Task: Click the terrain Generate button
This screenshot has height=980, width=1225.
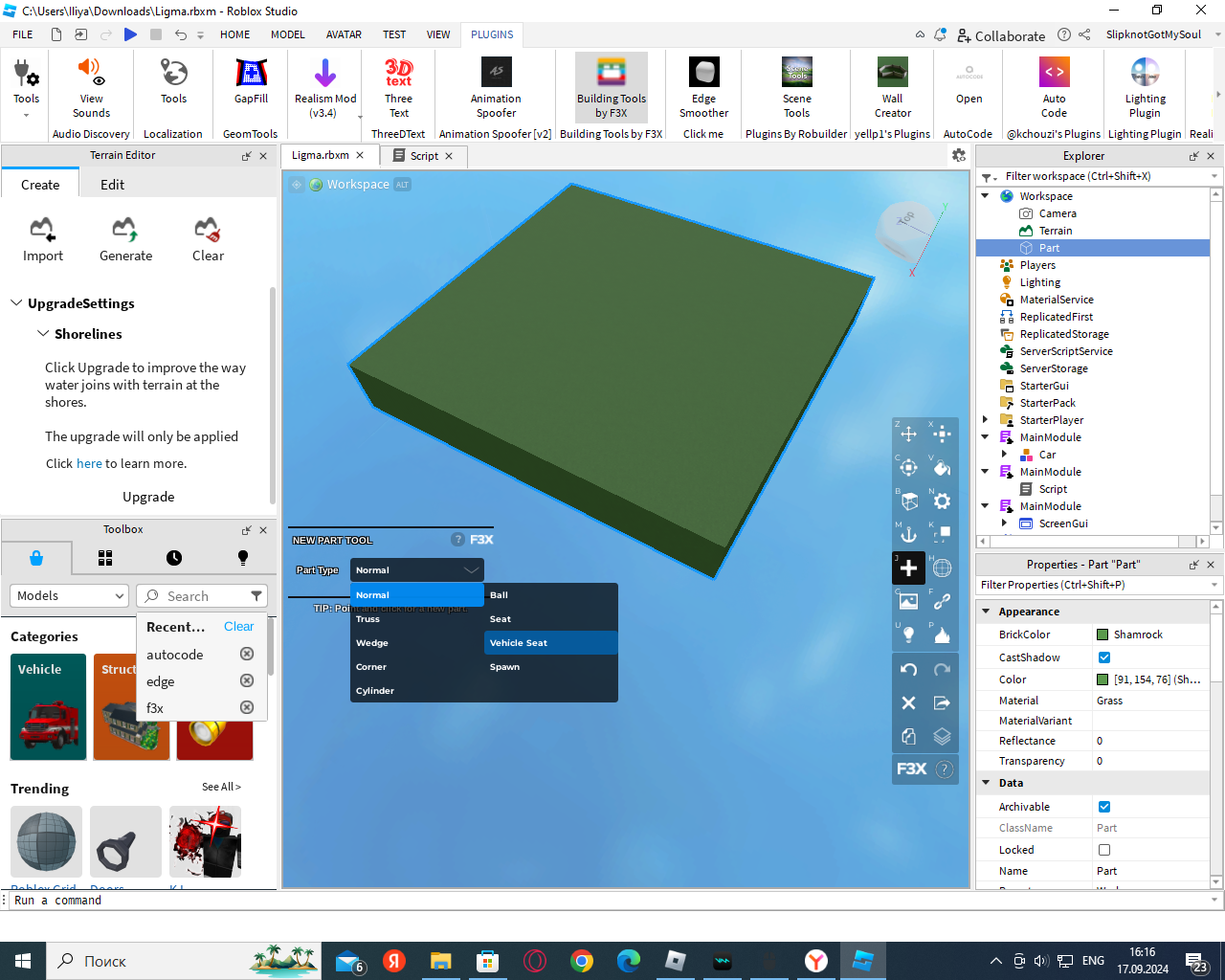Action: (125, 239)
